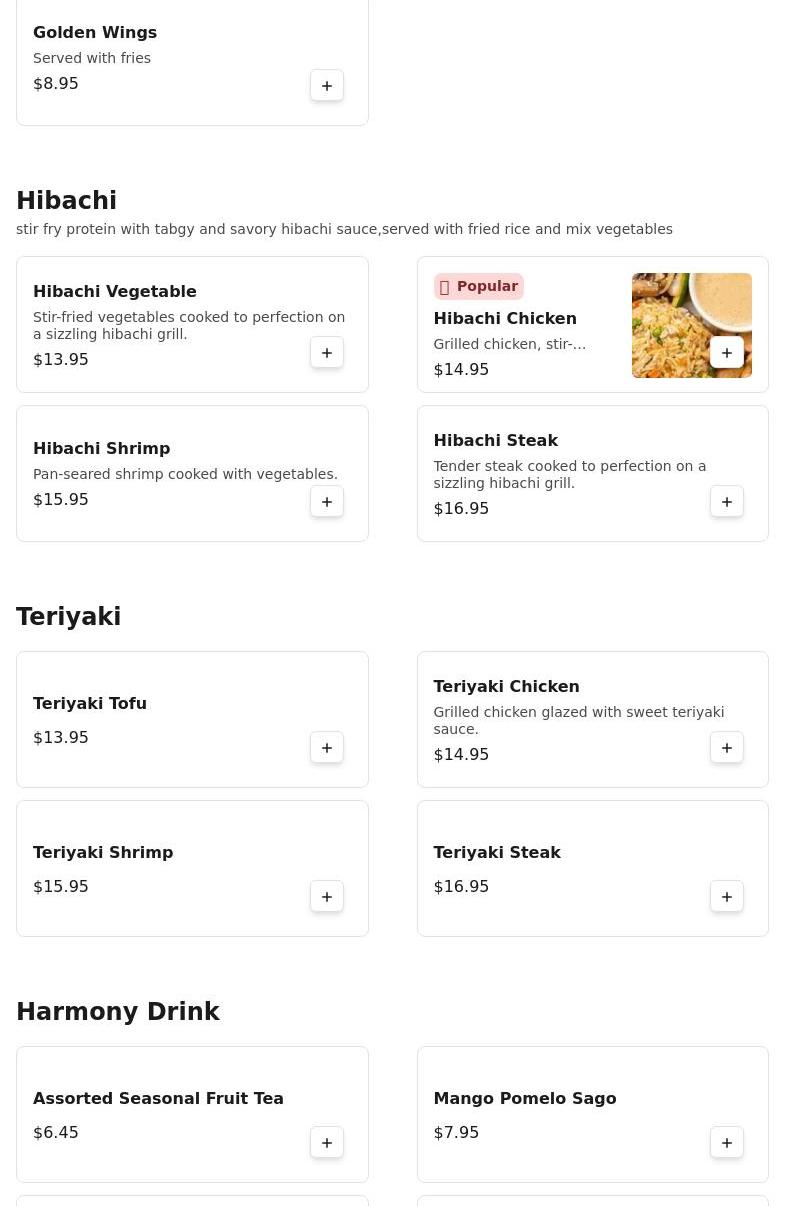The width and height of the screenshot is (785, 1206).
Task: Add Teriyaki Shrimp to the order
Action: coord(327,896)
